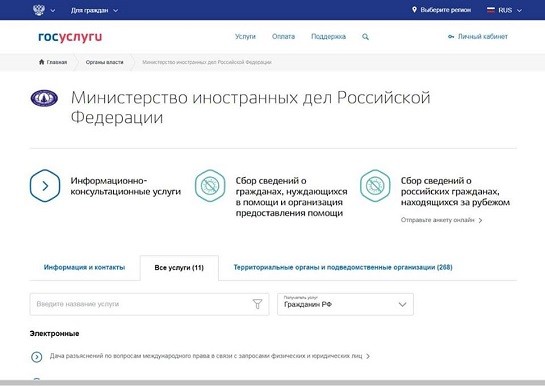Viewport: 545px width, 386px height.
Task: Click the Russian flag icon
Action: tap(490, 10)
